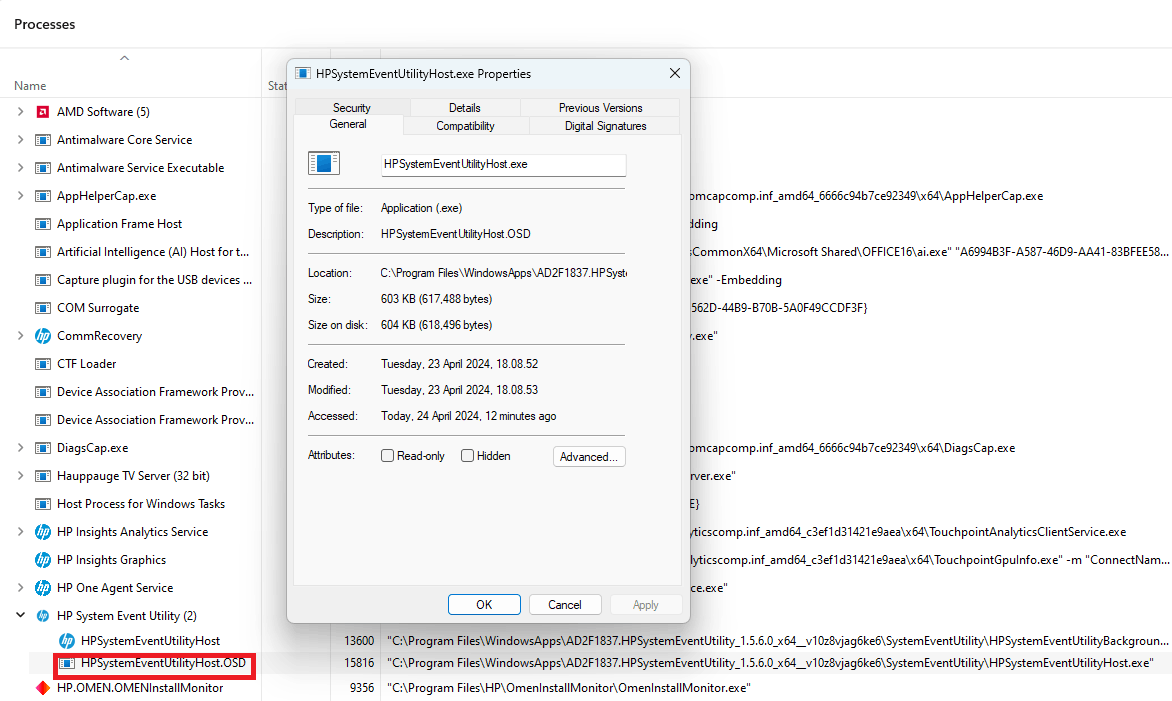
Task: Click the sort arrow above the Name column
Action: (125, 58)
